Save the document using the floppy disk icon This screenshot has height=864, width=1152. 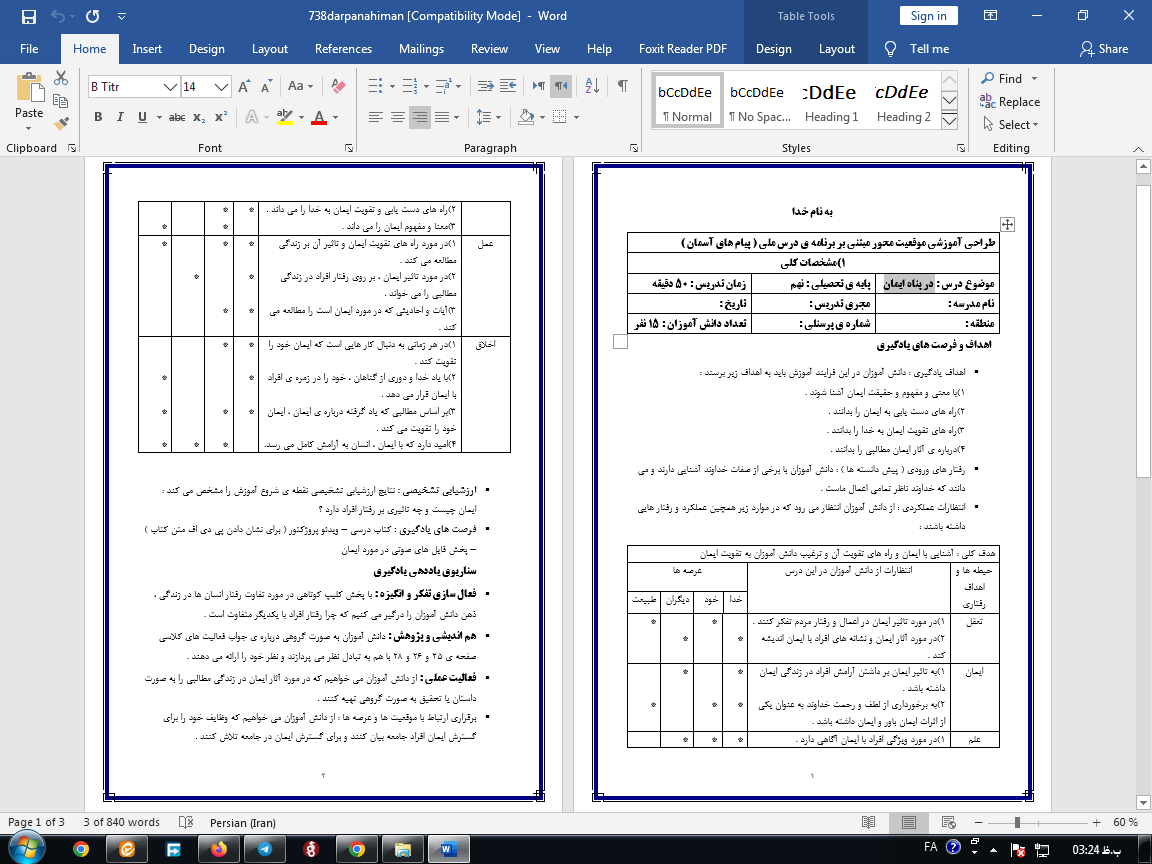coord(28,16)
